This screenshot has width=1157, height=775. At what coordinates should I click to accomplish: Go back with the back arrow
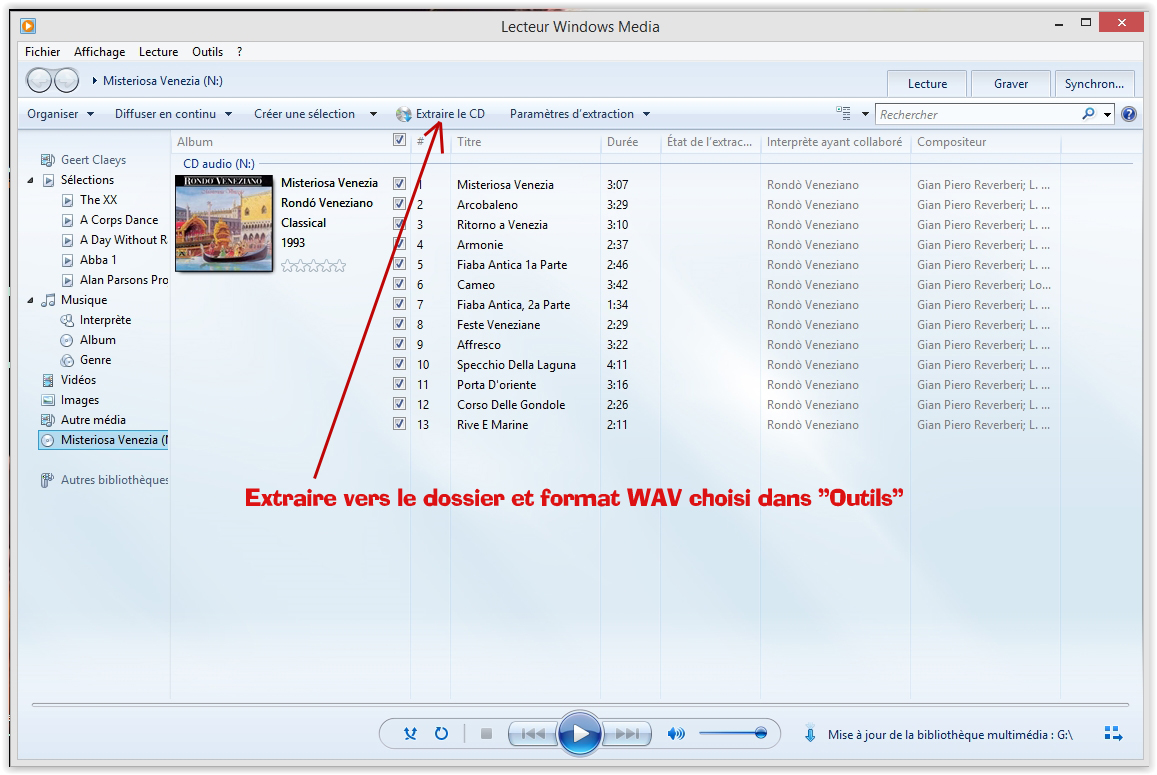(x=39, y=80)
